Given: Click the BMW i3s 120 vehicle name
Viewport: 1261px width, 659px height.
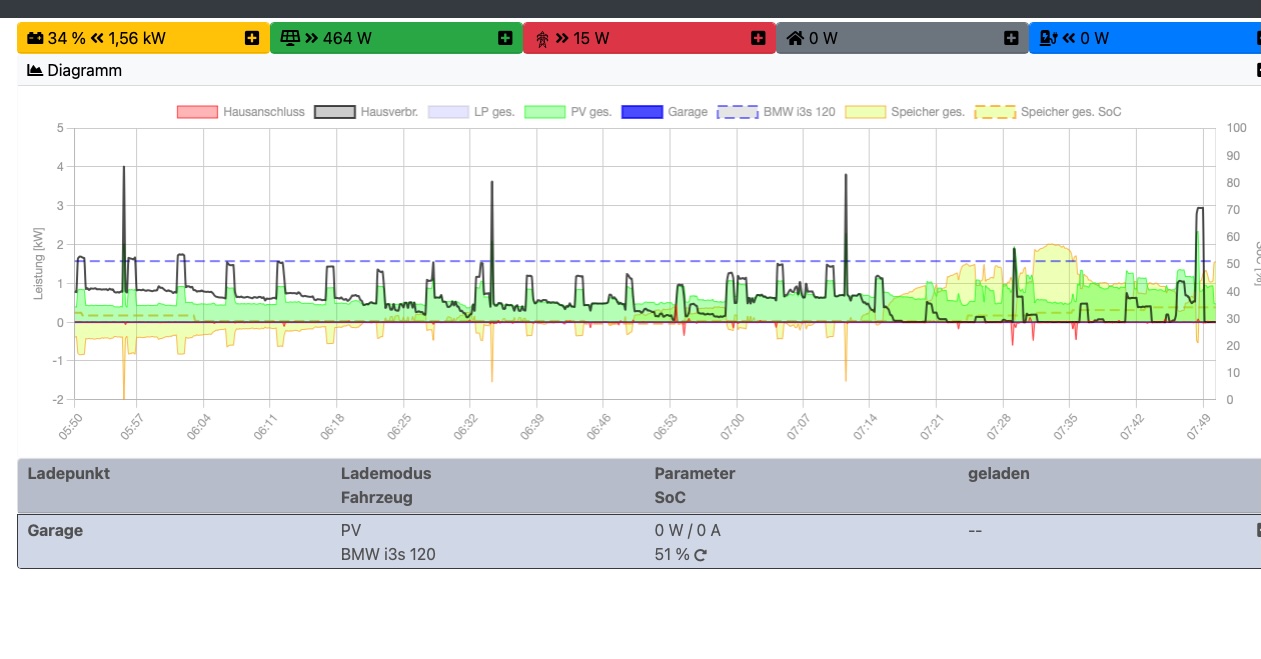Looking at the screenshot, I should [388, 554].
